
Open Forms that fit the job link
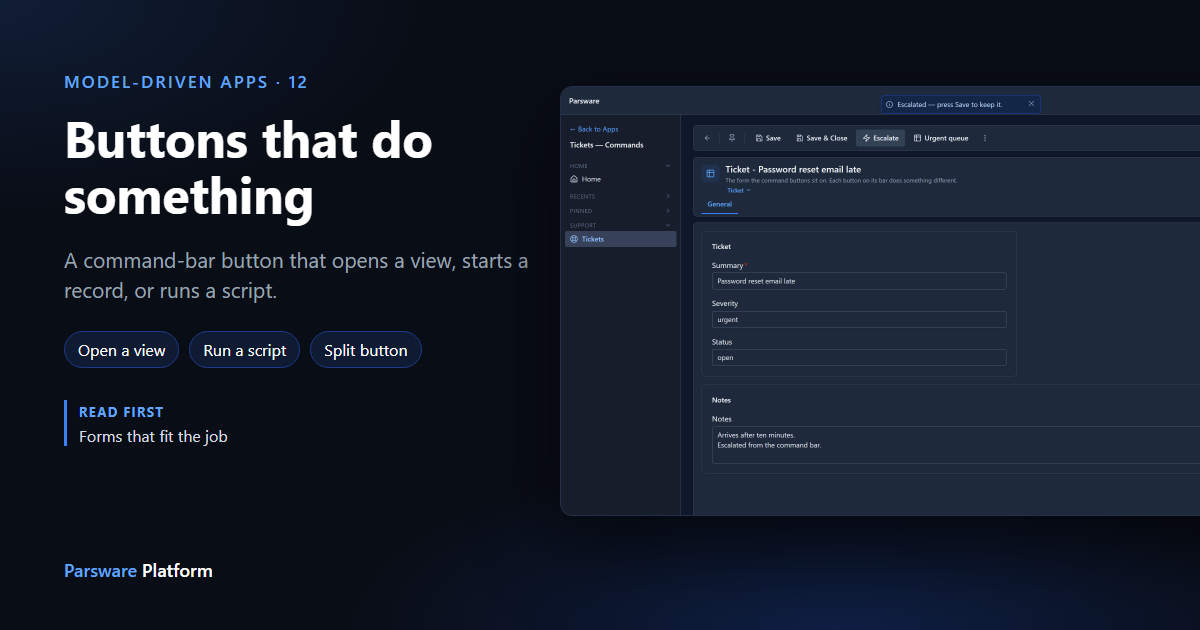click(x=153, y=436)
